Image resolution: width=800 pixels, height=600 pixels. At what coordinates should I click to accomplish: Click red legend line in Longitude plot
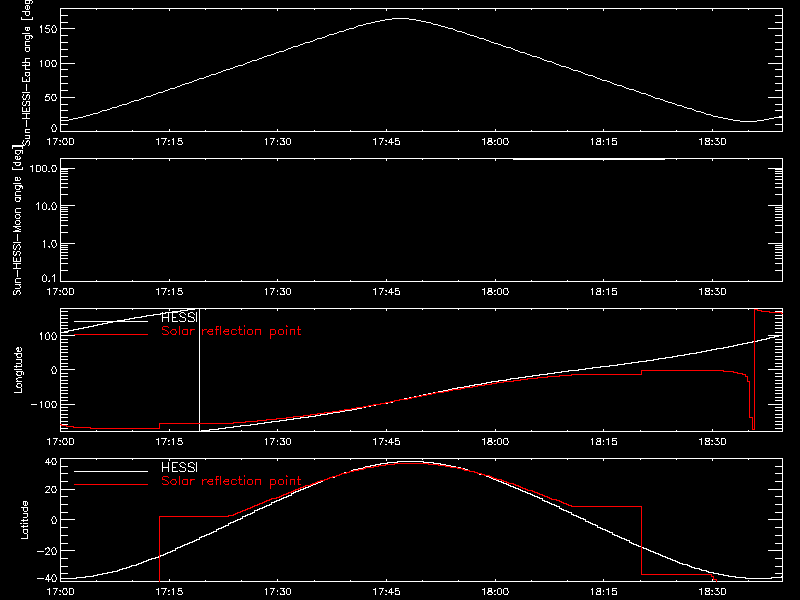[111, 335]
